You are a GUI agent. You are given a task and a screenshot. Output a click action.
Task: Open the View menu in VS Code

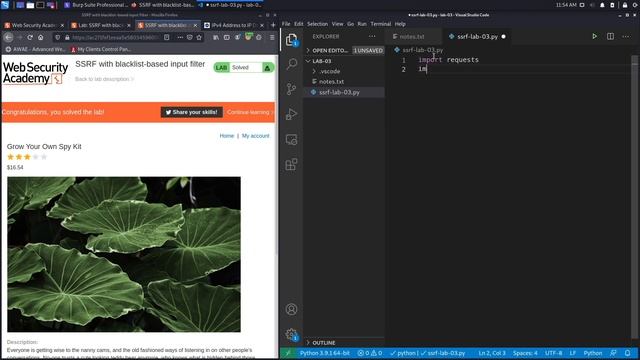click(x=338, y=24)
